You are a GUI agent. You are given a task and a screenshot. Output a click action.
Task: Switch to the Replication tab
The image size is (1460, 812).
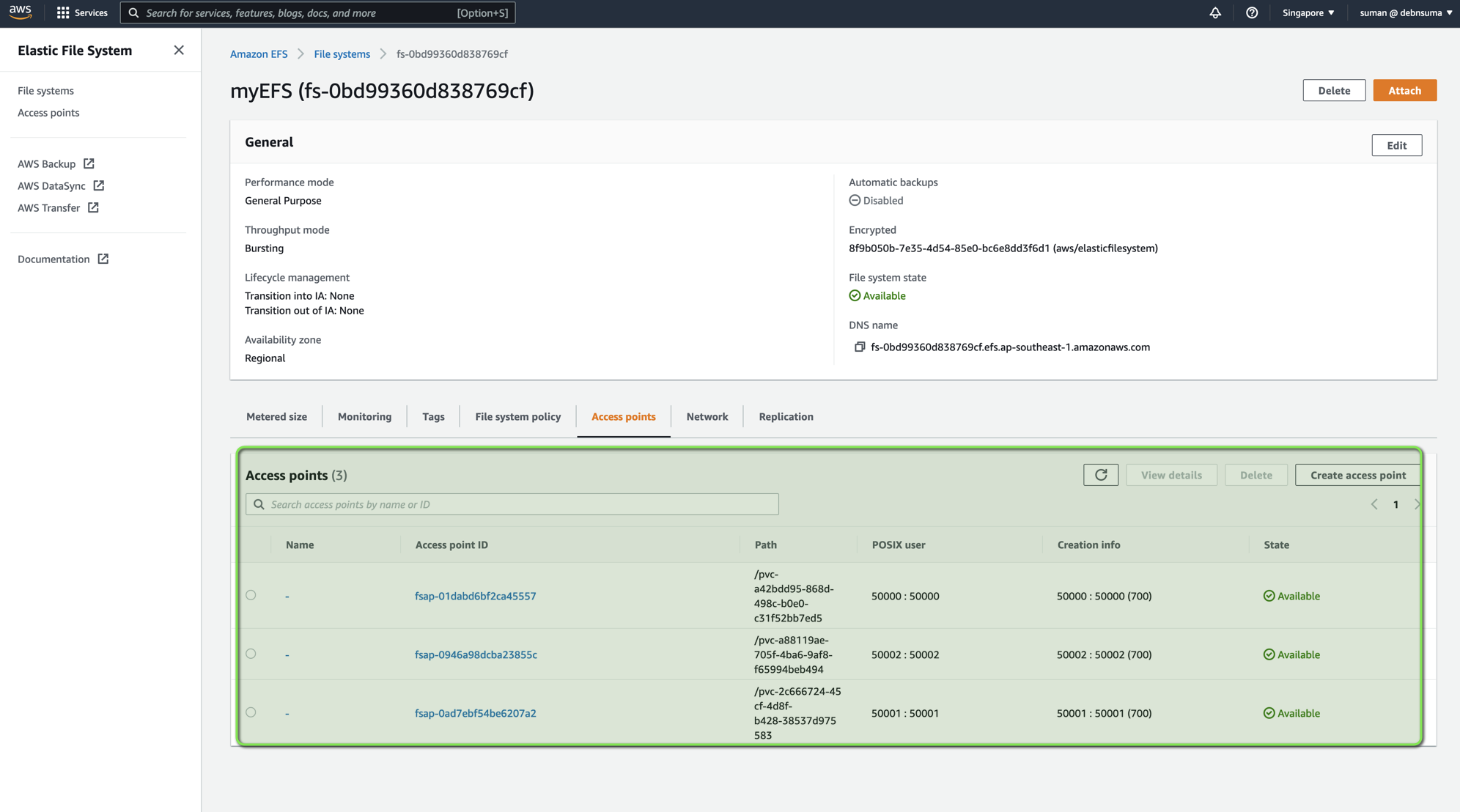[786, 416]
